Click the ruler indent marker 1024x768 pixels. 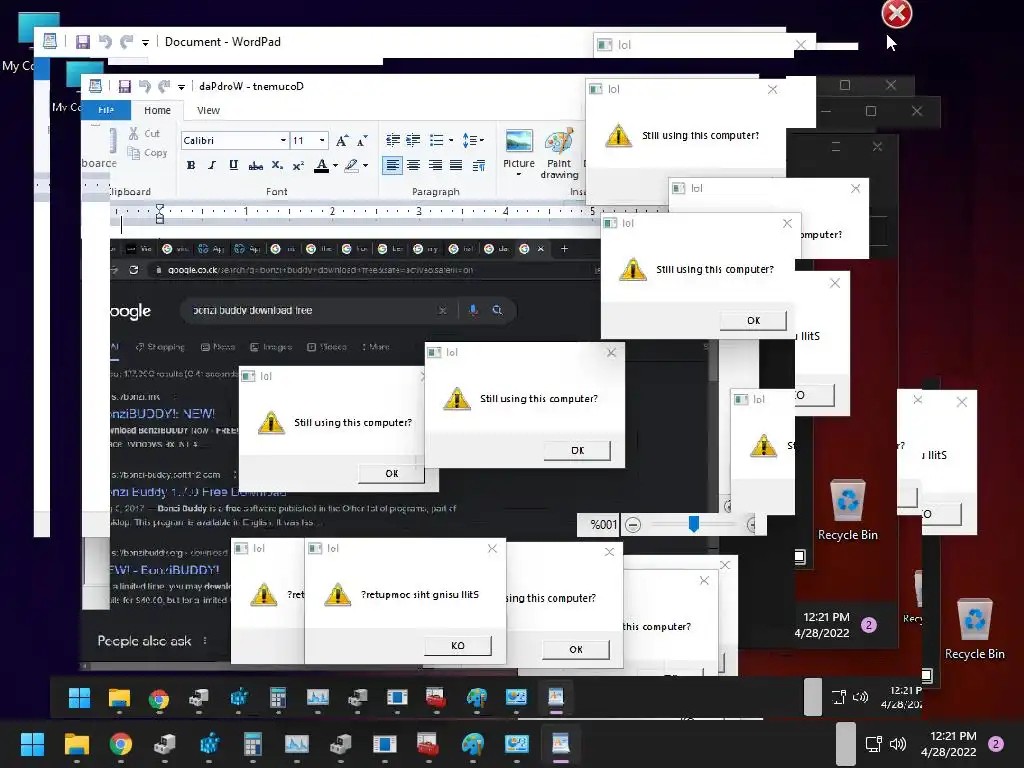[x=159, y=214]
